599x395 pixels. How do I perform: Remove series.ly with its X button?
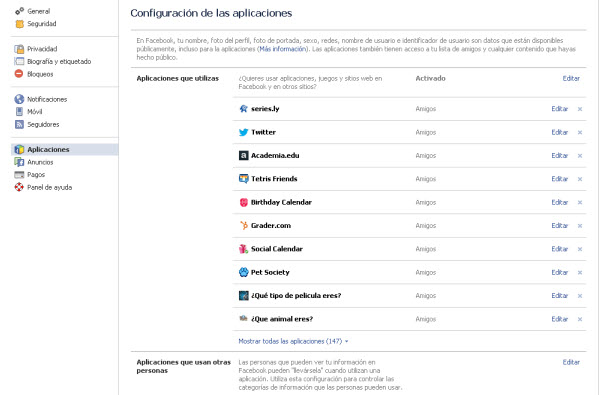tap(580, 109)
